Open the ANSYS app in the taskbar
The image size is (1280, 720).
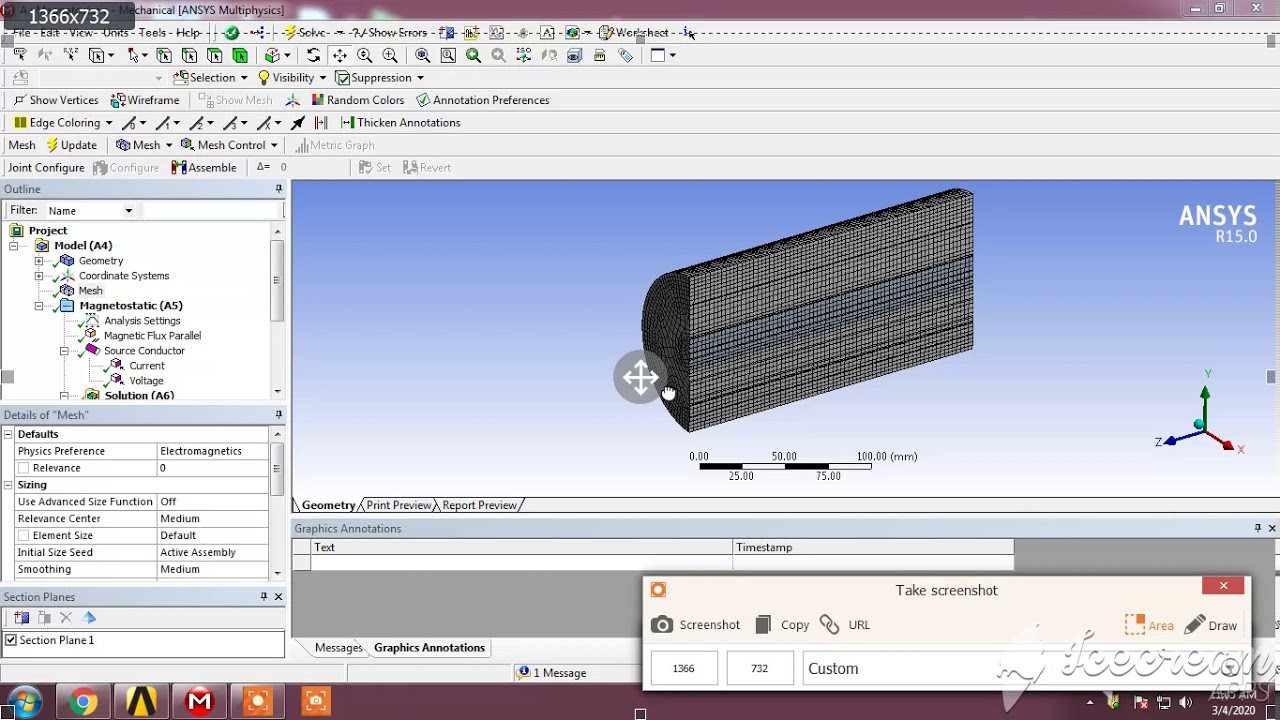(141, 702)
